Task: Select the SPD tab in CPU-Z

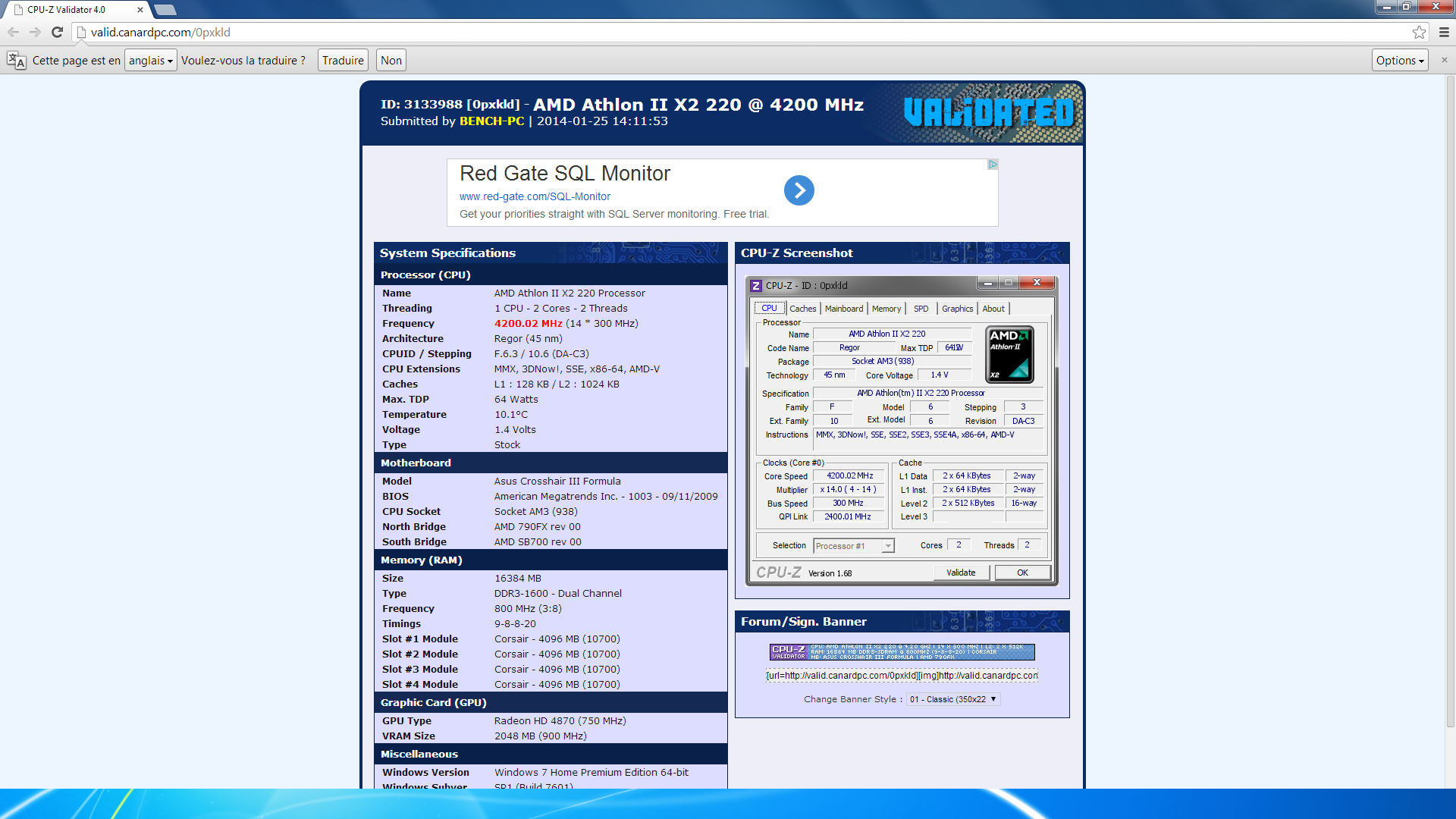Action: (x=921, y=309)
